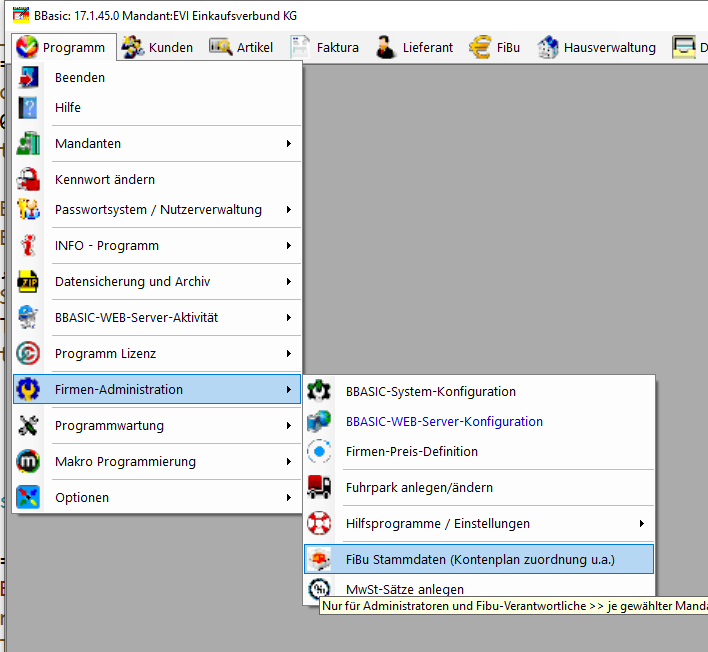
Task: Open BBASIC-WEB-Server-Konfiguration entry
Action: (479, 421)
